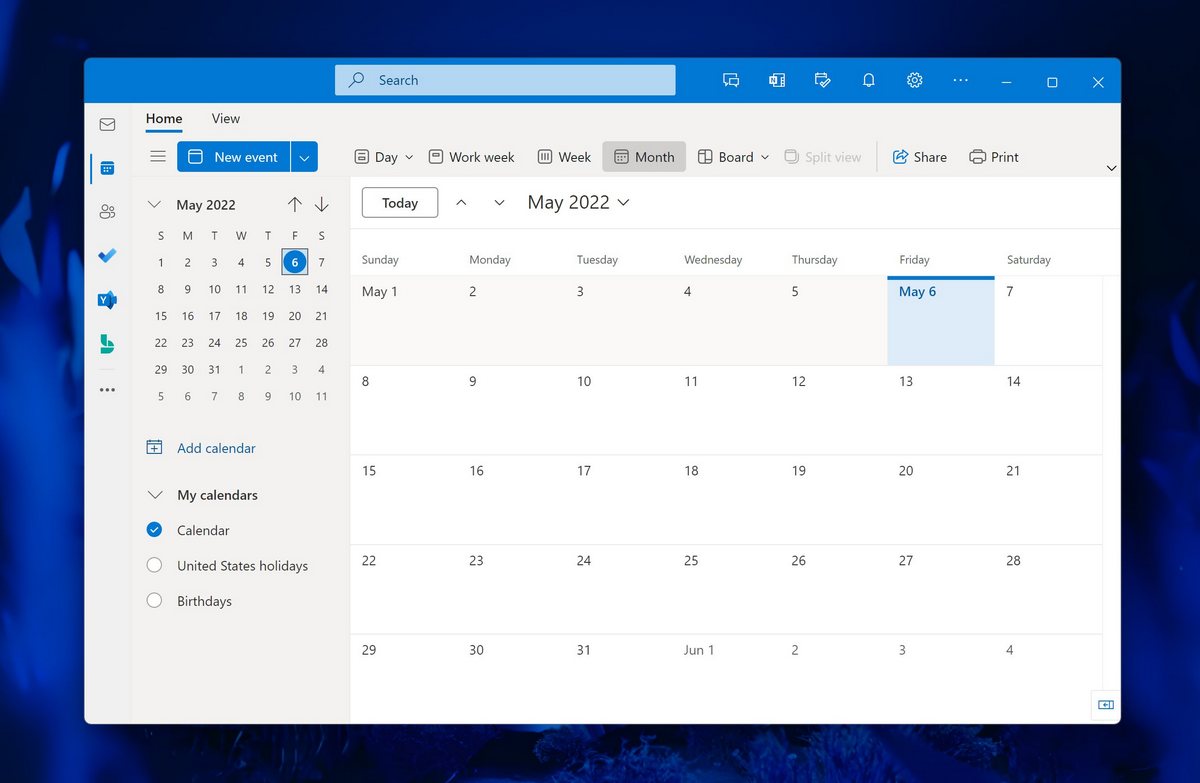Toggle the hamburger navigation pane icon
This screenshot has width=1200, height=783.
157,156
